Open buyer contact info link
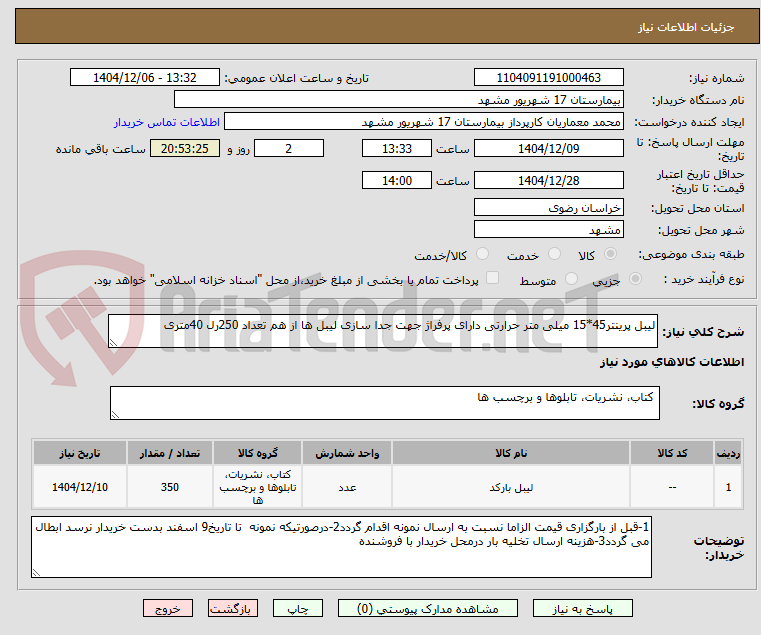The image size is (761, 635). 167,122
